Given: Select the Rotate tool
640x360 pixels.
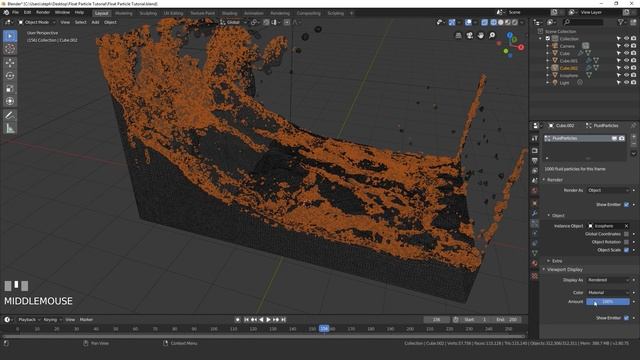Looking at the screenshot, I should 10,76.
